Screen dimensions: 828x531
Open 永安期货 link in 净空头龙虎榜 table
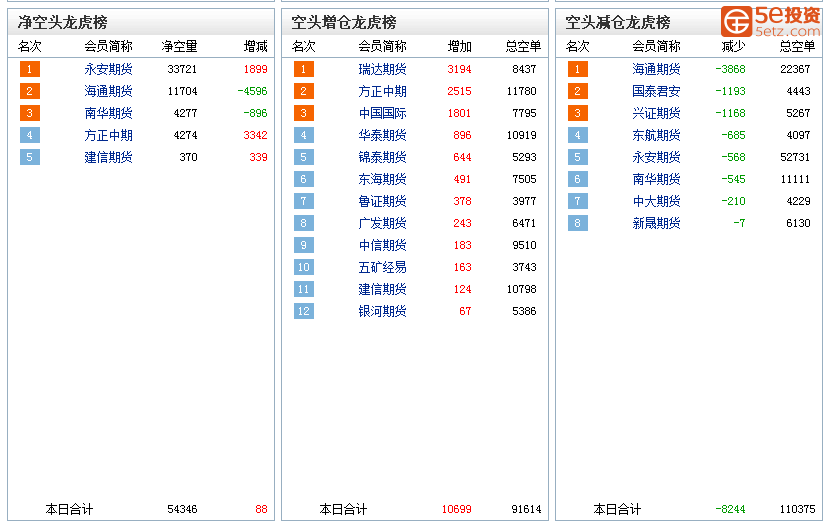coord(108,69)
